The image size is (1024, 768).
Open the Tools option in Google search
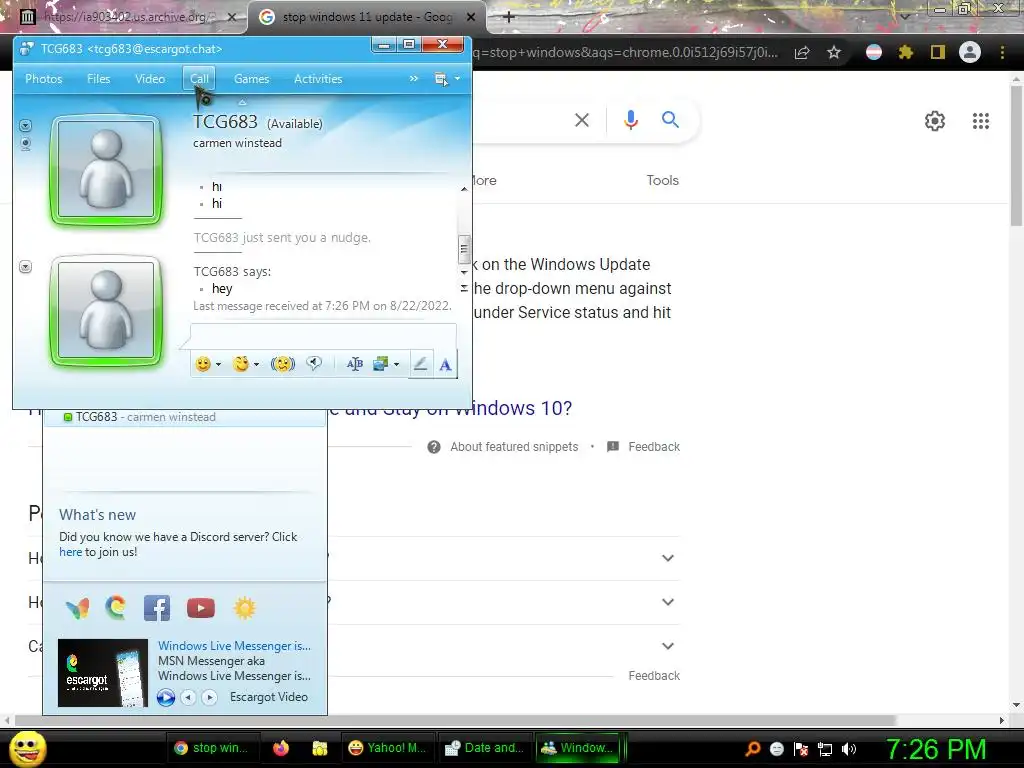pyautogui.click(x=662, y=180)
